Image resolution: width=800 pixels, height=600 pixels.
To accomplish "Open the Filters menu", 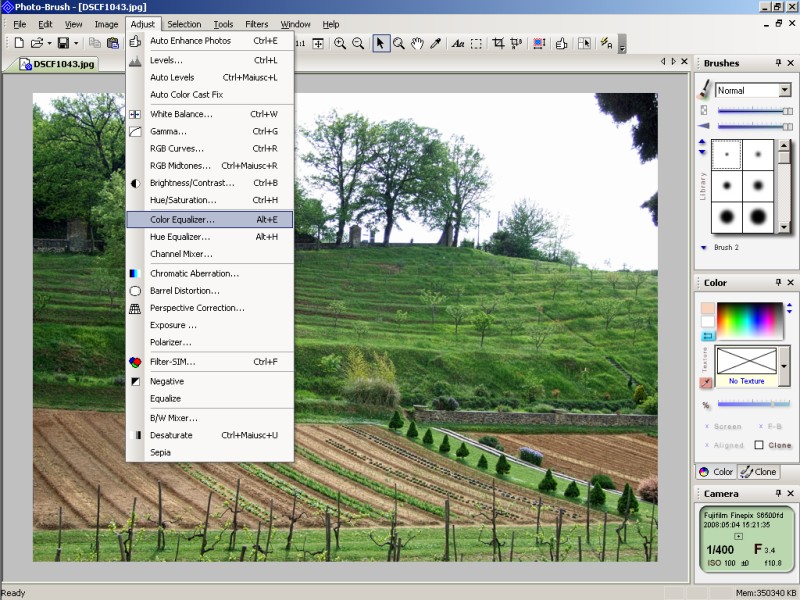I will coord(256,24).
